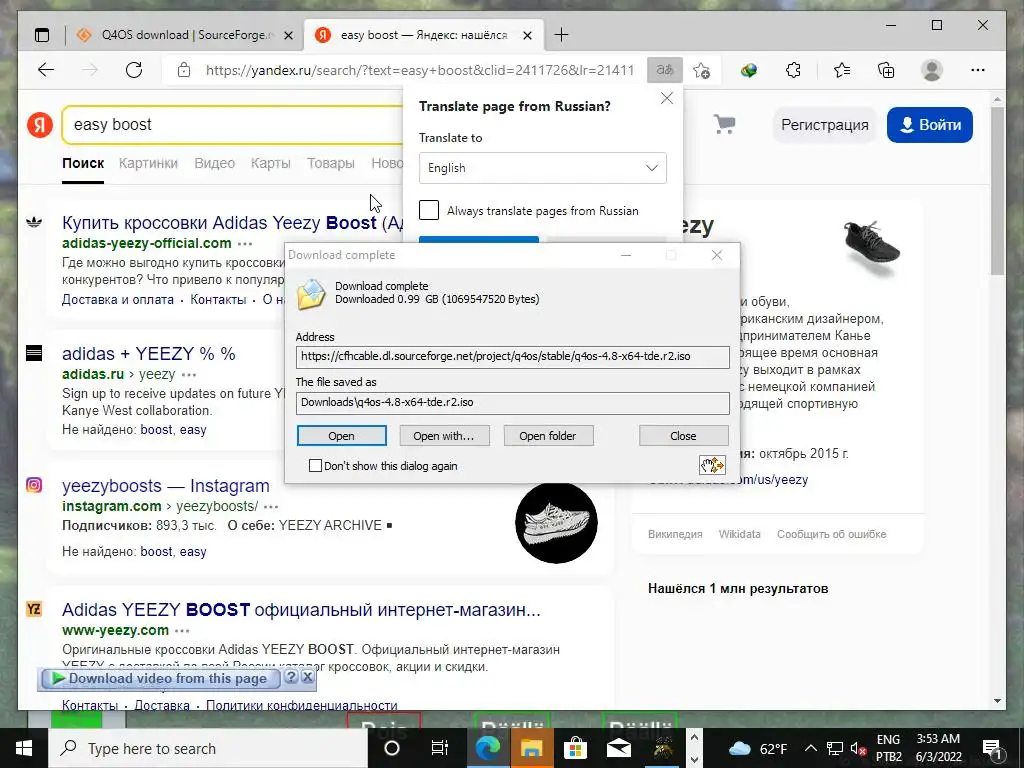Open Microsoft Store from the taskbar
Screen dimensions: 1024x768
pos(575,748)
